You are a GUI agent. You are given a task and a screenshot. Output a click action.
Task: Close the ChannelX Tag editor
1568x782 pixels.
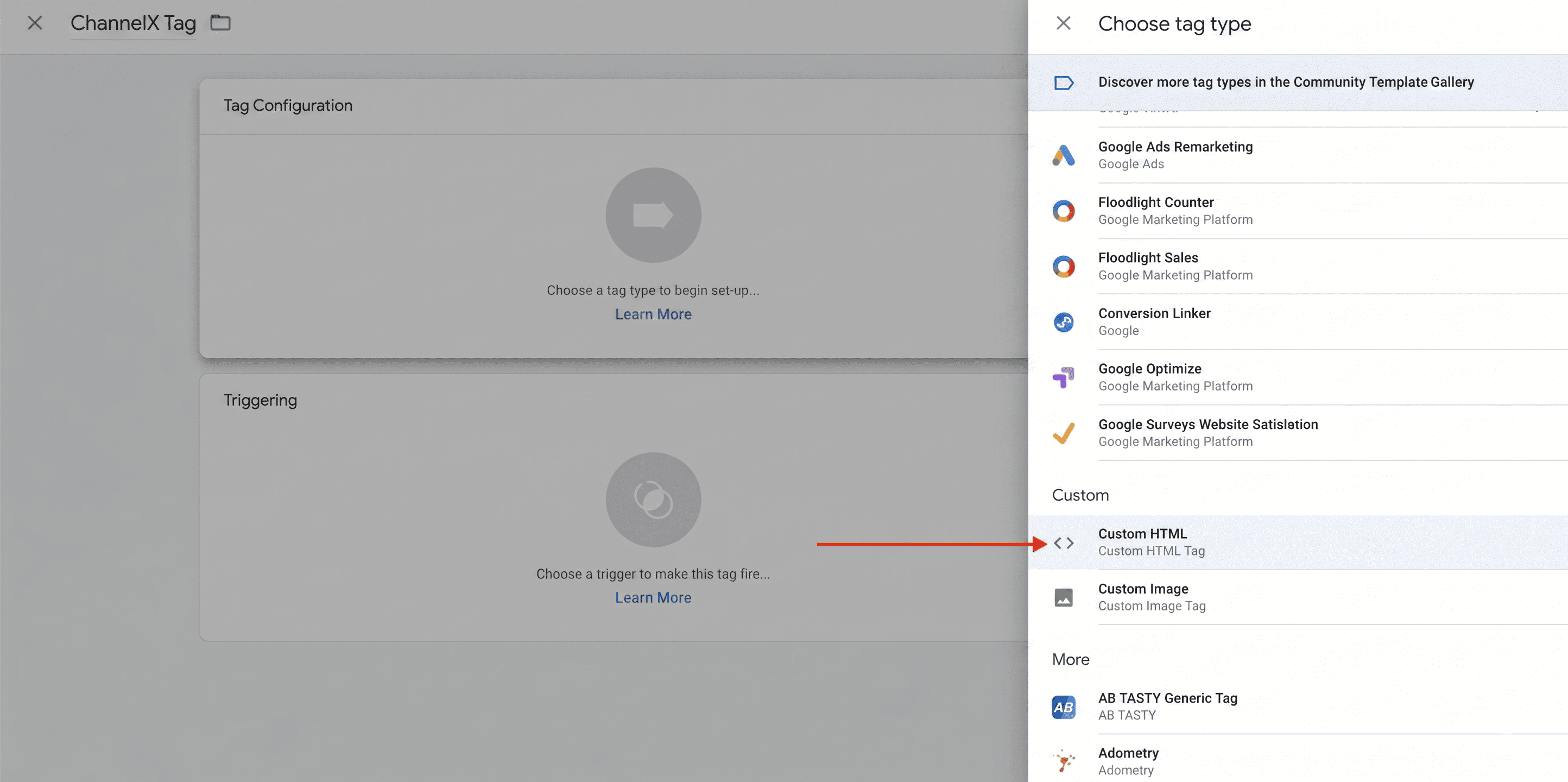(35, 23)
